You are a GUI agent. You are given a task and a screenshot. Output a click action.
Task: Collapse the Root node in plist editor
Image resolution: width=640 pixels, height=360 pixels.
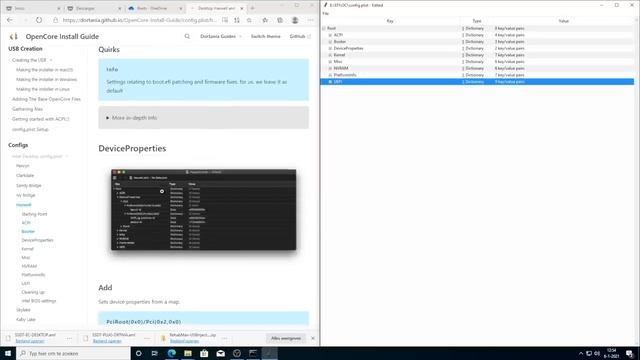[x=324, y=28]
